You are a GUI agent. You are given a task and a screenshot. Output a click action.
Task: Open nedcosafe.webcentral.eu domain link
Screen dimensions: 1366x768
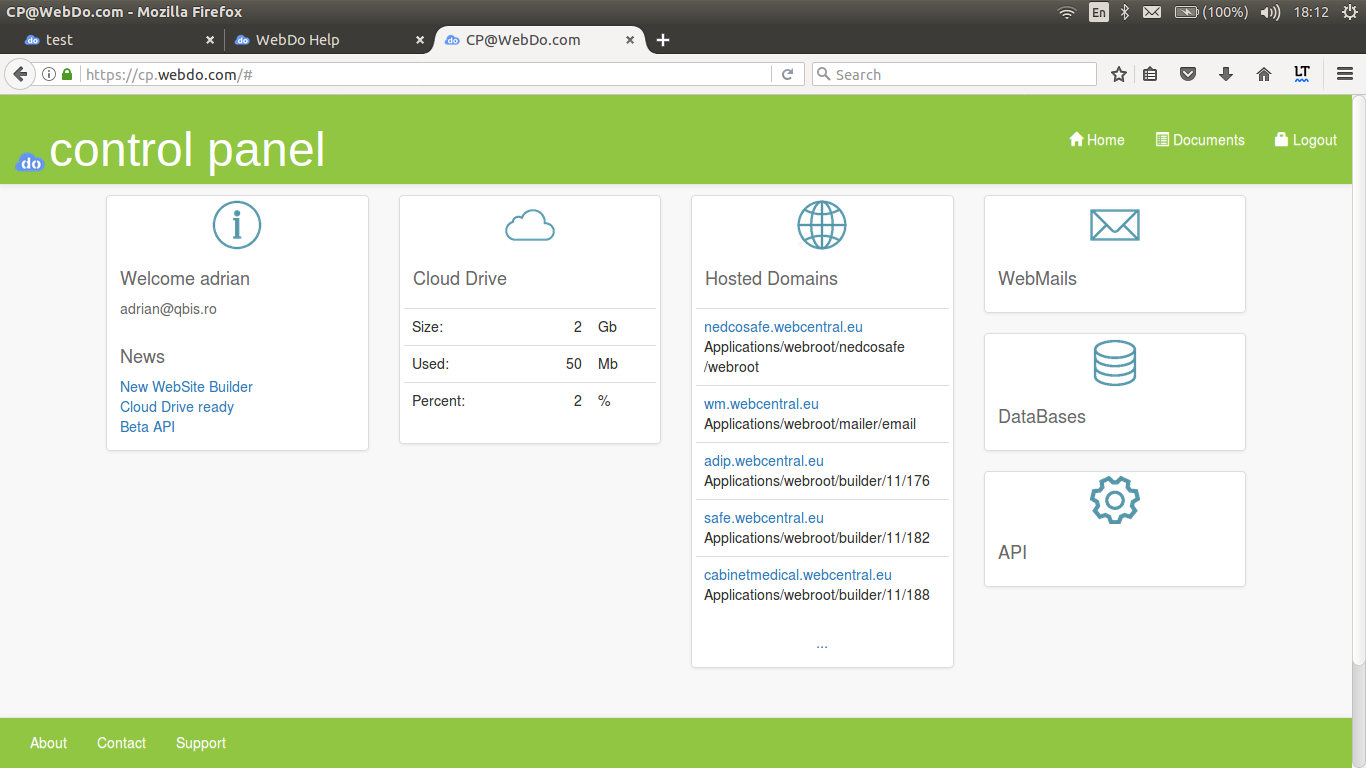(783, 327)
